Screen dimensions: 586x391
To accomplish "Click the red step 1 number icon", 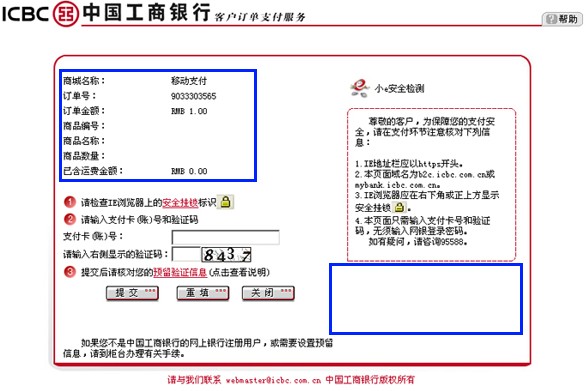I will click(x=70, y=202).
